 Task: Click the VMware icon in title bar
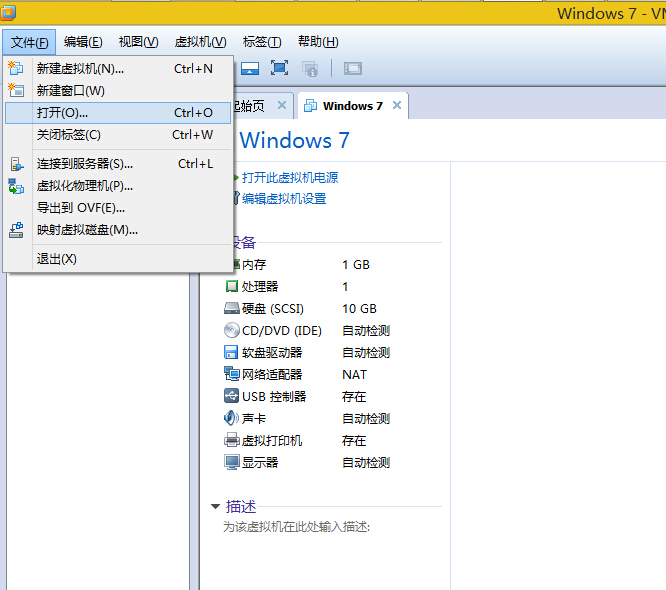tap(8, 13)
